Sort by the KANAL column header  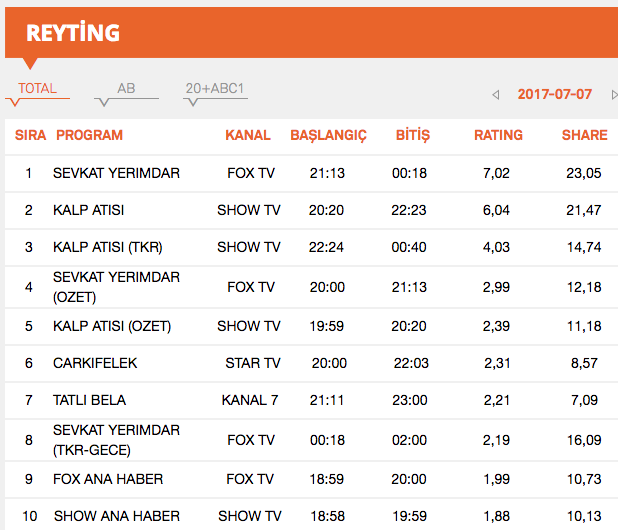248,135
